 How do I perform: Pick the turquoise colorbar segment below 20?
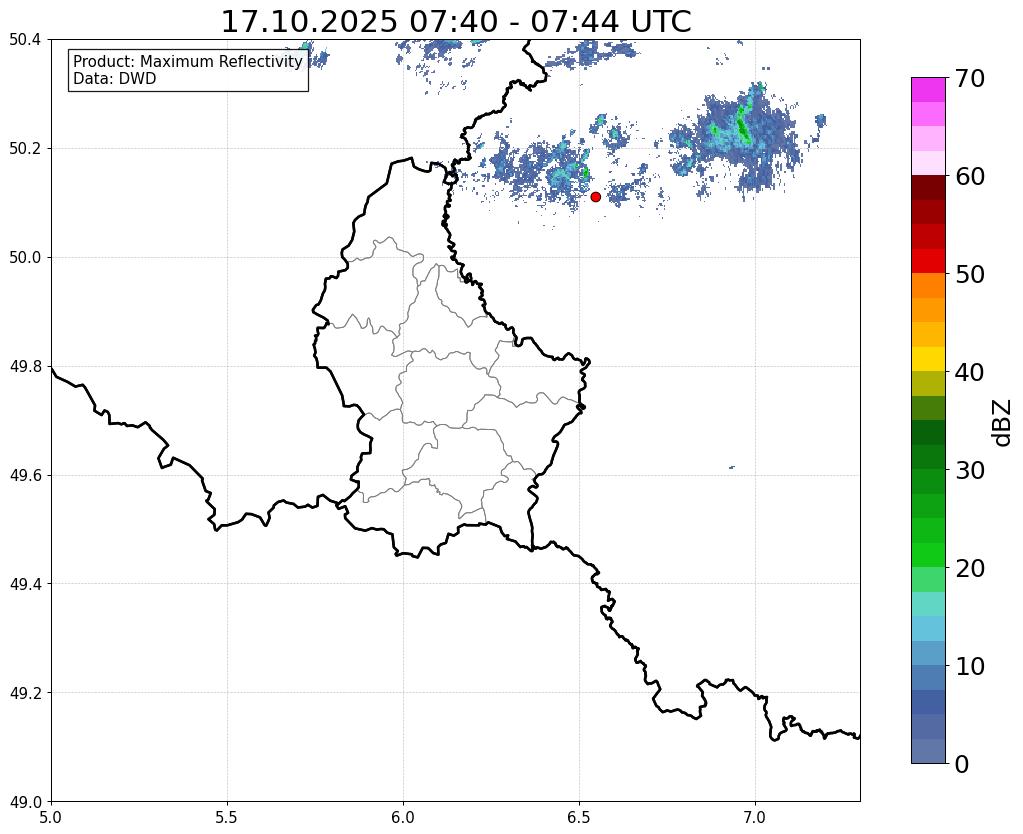[928, 604]
